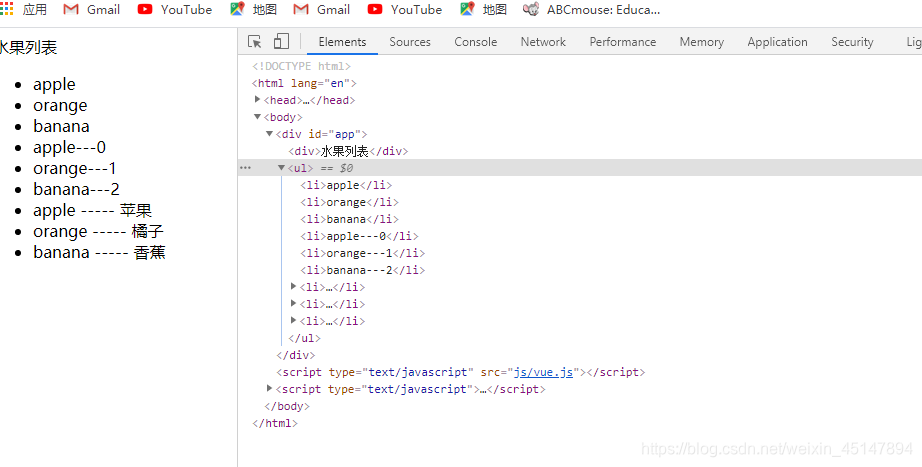Click the page item banana ----- 香蕉
The image size is (922, 467).
(x=99, y=253)
